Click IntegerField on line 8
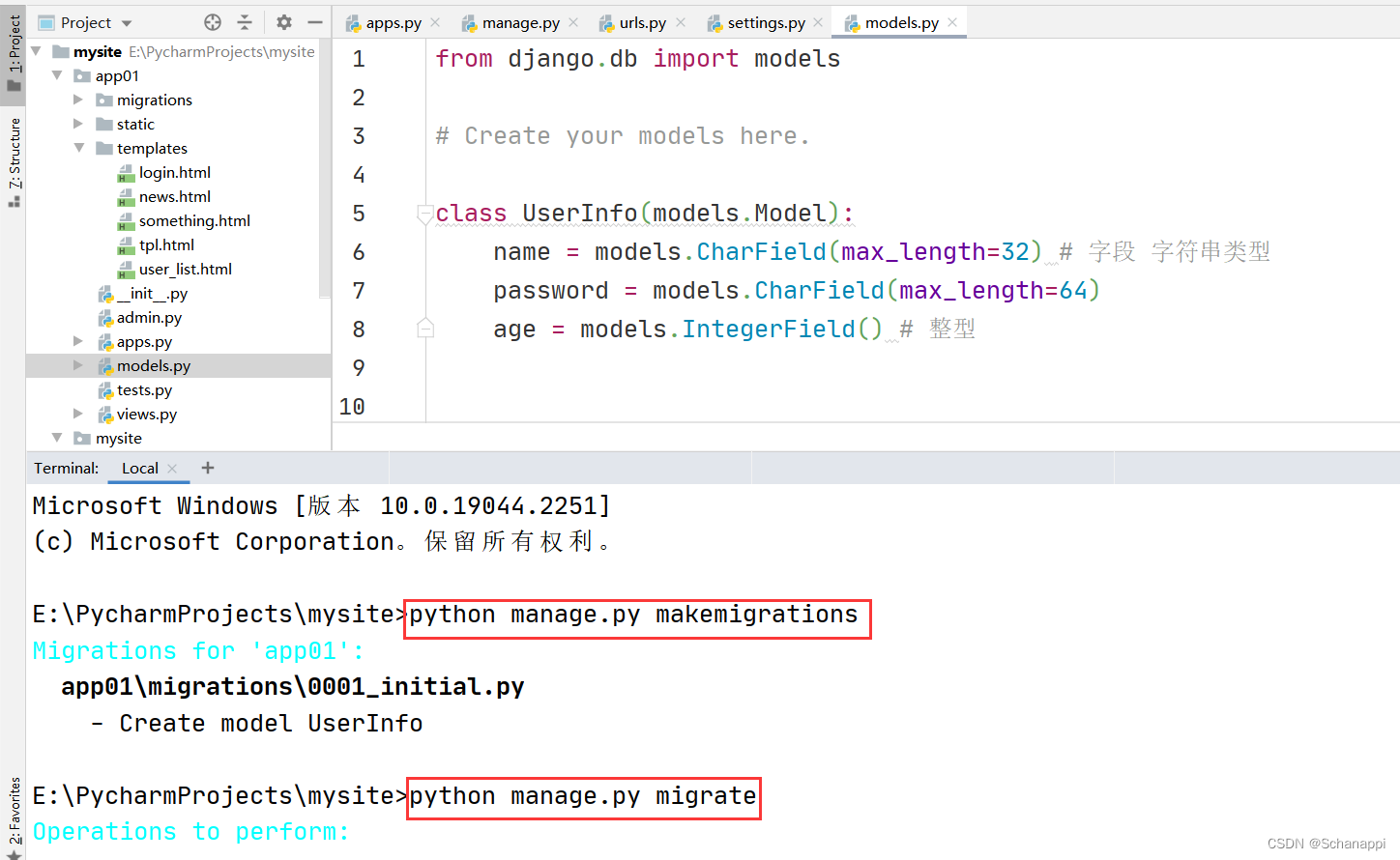Image resolution: width=1400 pixels, height=860 pixels. tap(769, 329)
